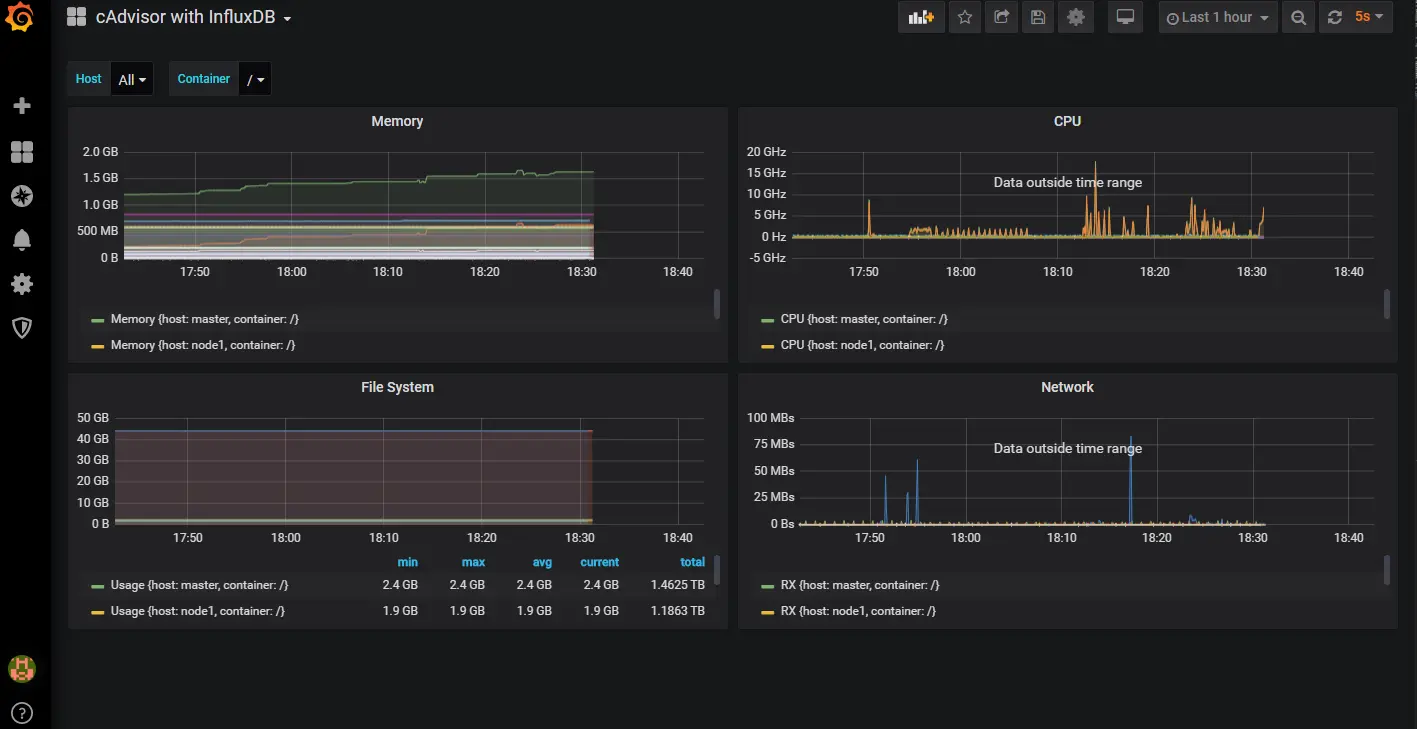The height and width of the screenshot is (729, 1417).
Task: Click the zoom out time range icon
Action: pyautogui.click(x=1298, y=17)
